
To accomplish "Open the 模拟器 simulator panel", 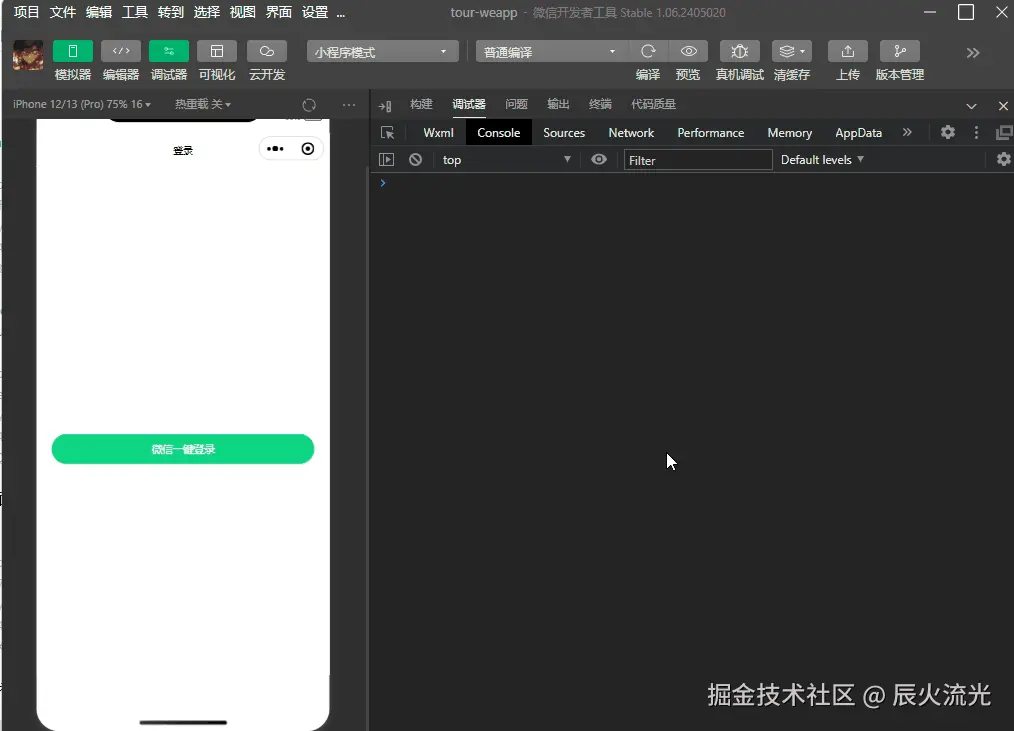I will [x=71, y=60].
